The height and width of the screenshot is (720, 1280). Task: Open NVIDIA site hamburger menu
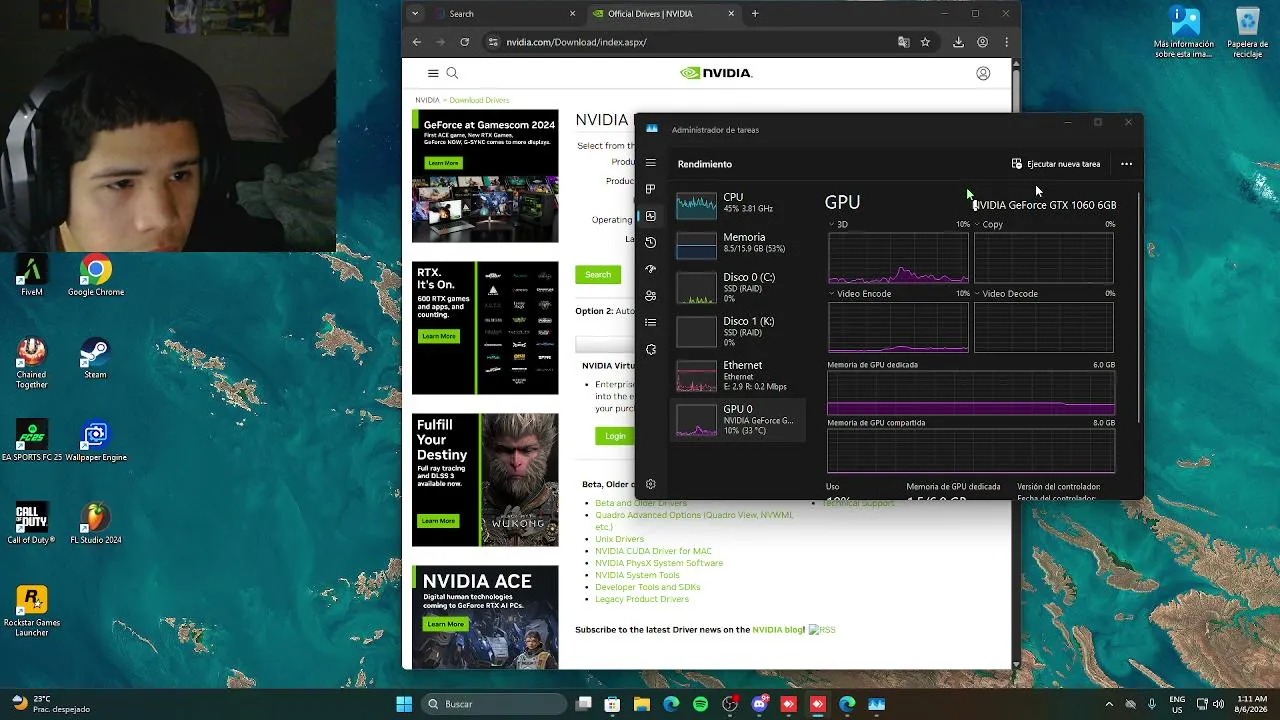433,73
